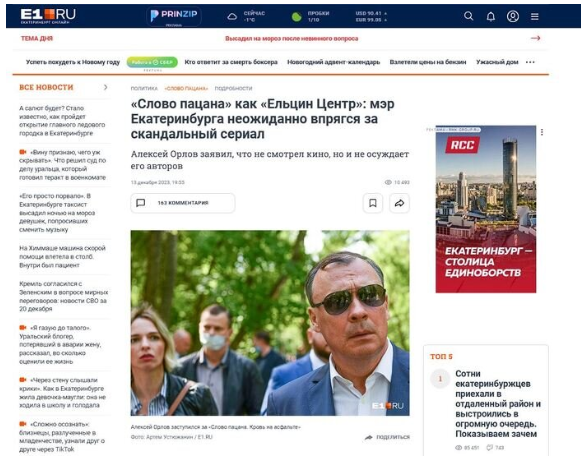Click the share arrow icon beside bookmark
The height and width of the screenshot is (470, 581).
(x=399, y=203)
